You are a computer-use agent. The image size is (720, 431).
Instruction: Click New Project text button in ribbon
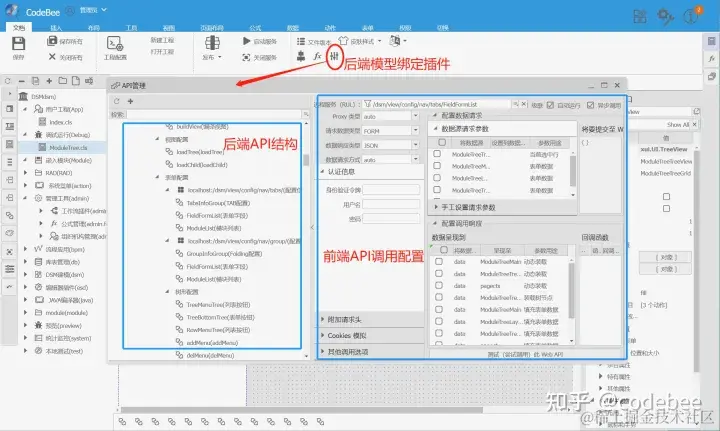tap(162, 40)
